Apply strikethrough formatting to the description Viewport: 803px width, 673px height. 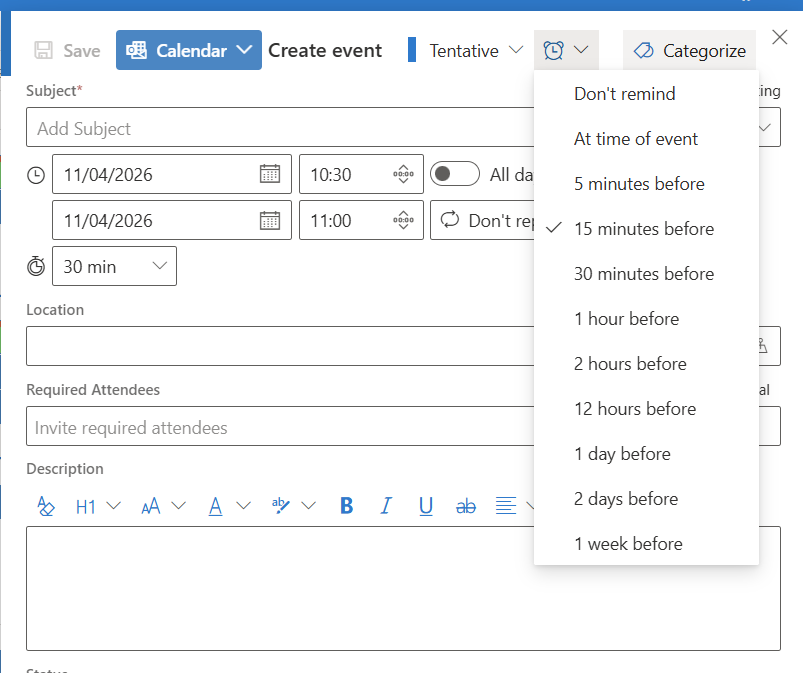465,506
